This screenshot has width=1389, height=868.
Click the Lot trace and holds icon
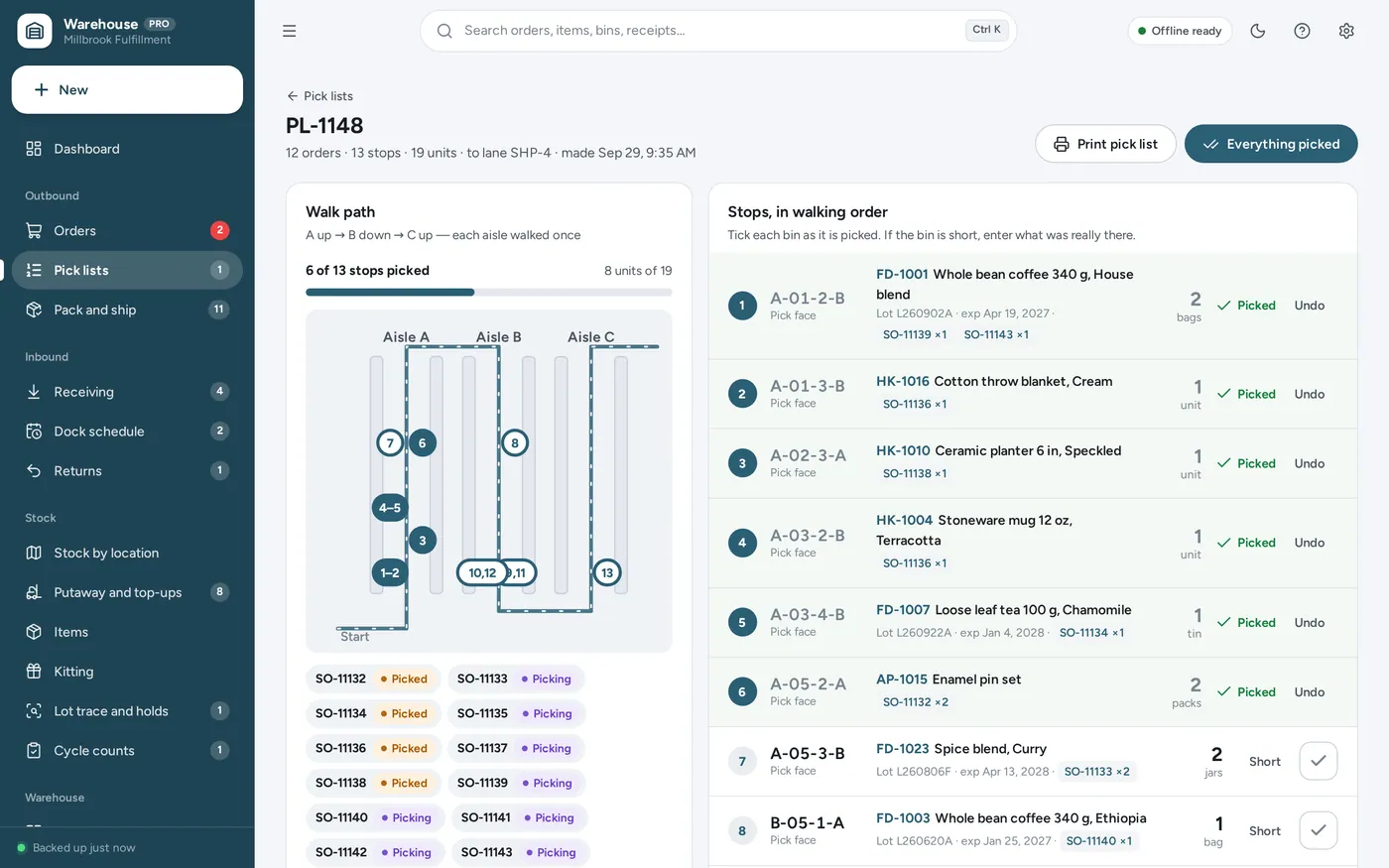coord(34,711)
